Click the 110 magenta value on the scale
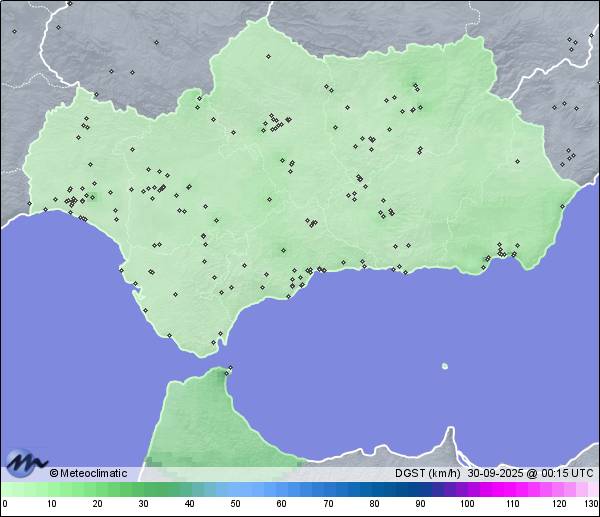Screen dimensions: 600x517 point(513,503)
